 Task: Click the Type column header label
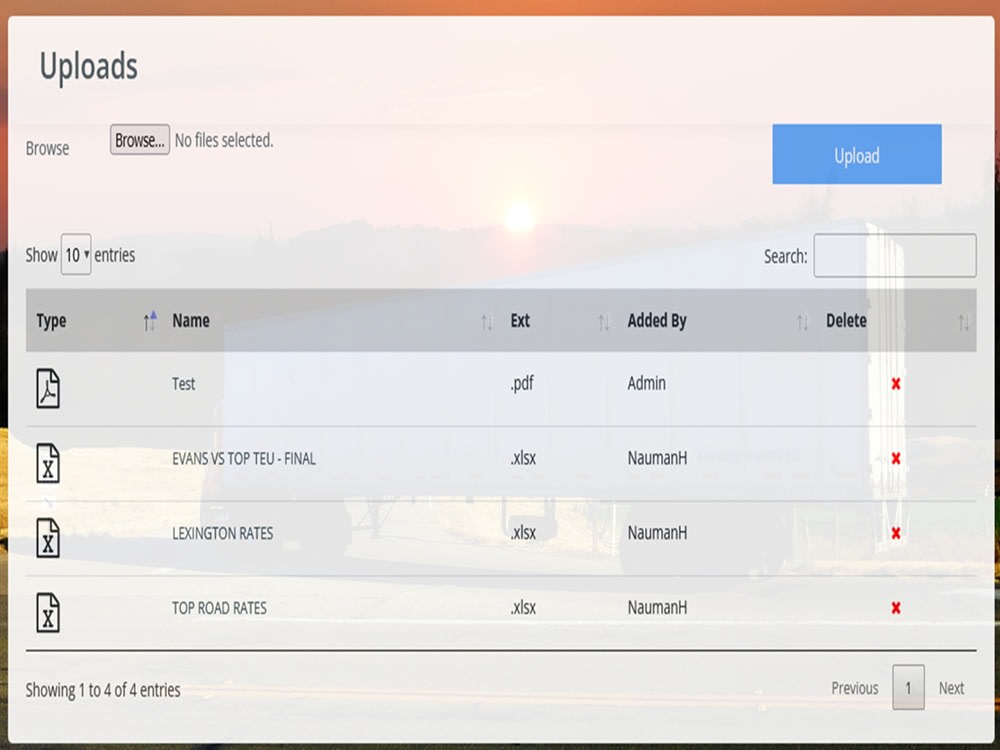coord(51,321)
